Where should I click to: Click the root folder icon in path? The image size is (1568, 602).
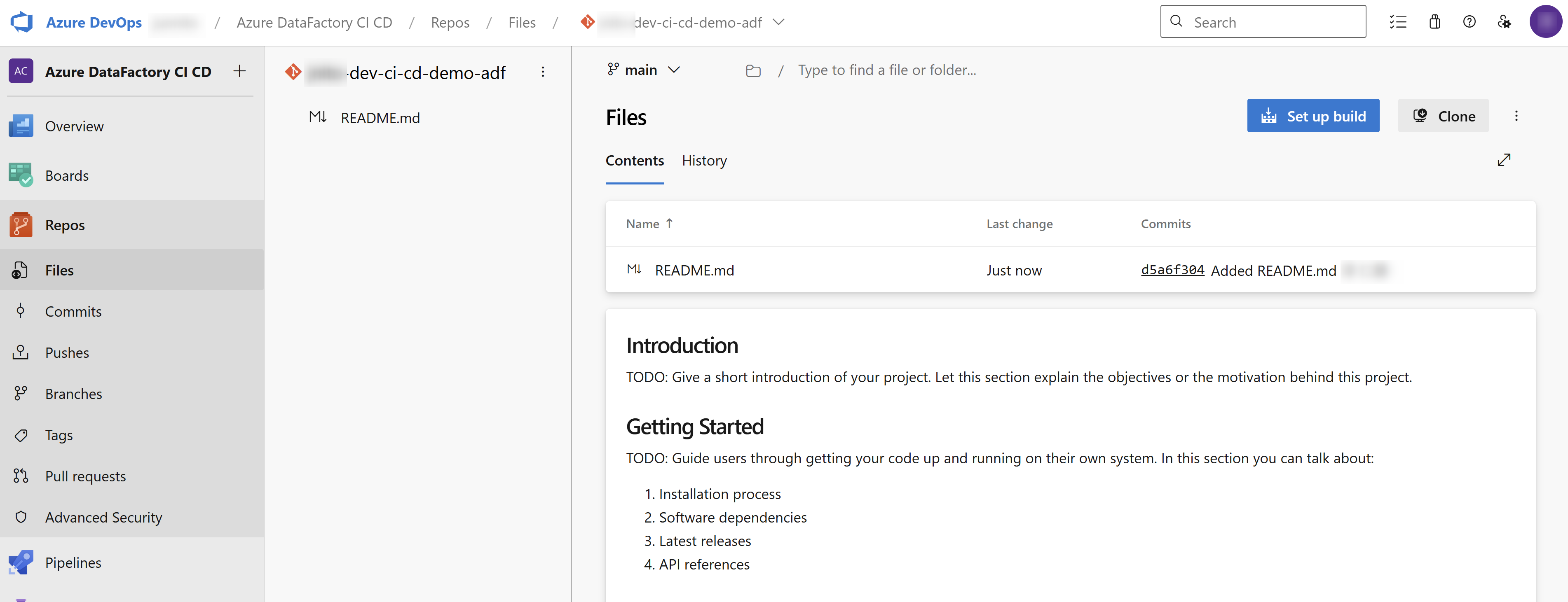[753, 70]
